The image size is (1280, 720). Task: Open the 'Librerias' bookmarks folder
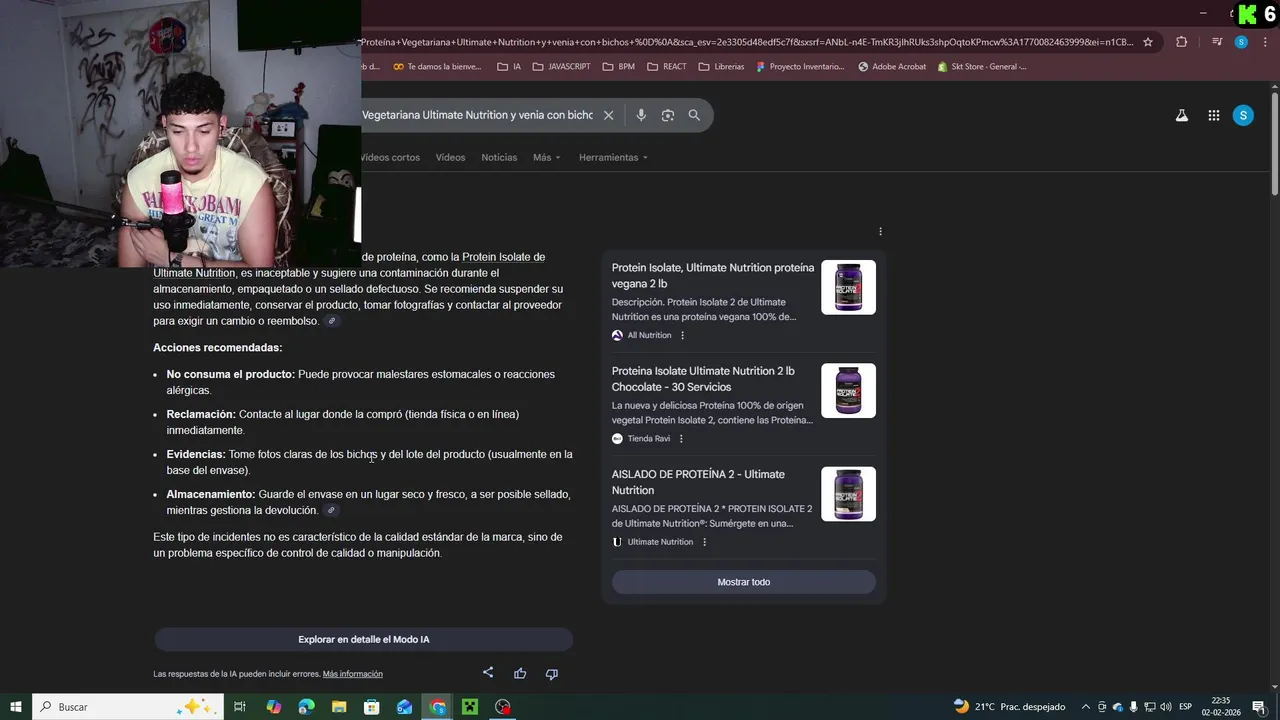coord(722,67)
